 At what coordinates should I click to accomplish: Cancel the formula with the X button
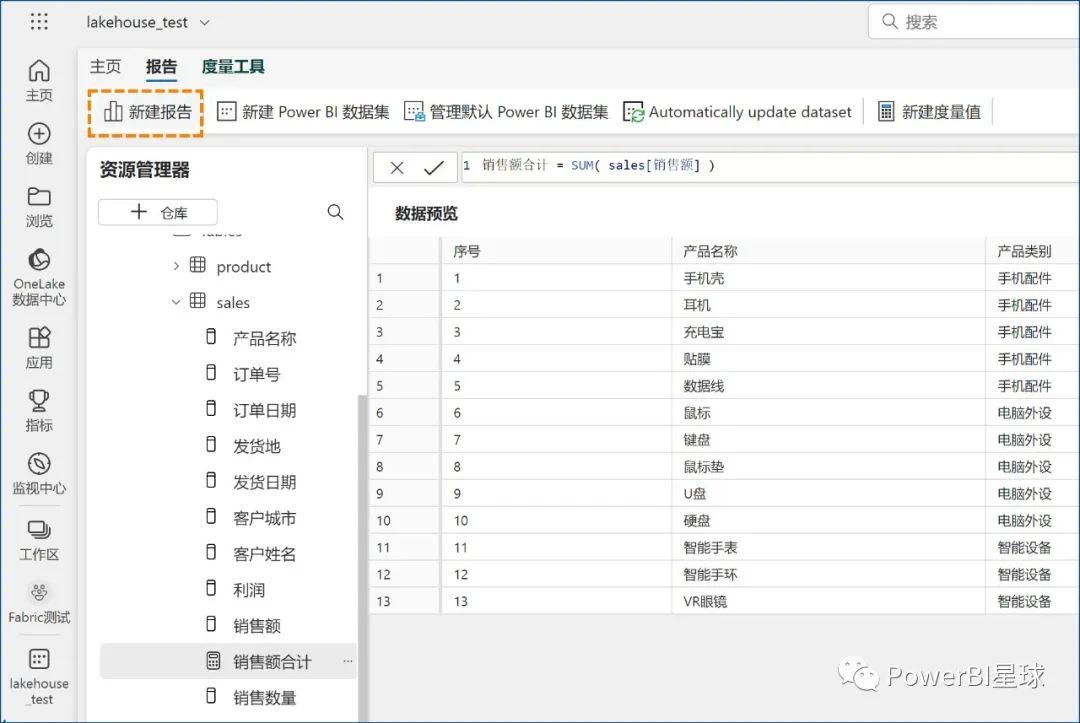[x=398, y=166]
